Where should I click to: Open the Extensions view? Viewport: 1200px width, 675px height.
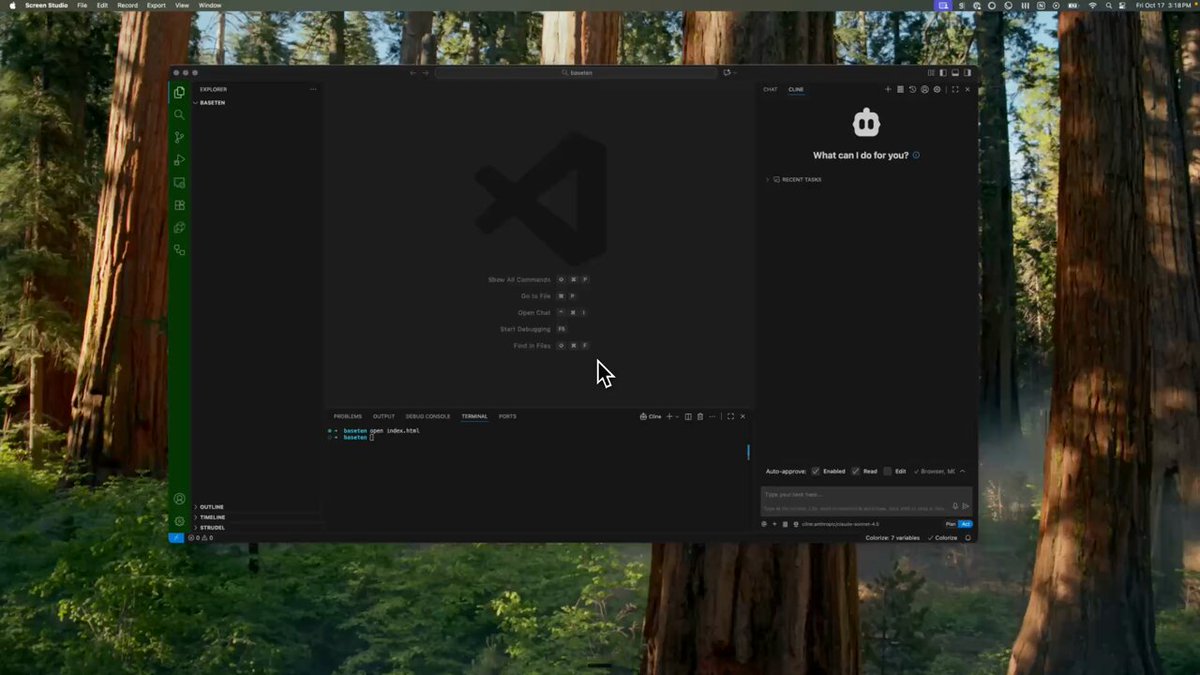pyautogui.click(x=179, y=205)
